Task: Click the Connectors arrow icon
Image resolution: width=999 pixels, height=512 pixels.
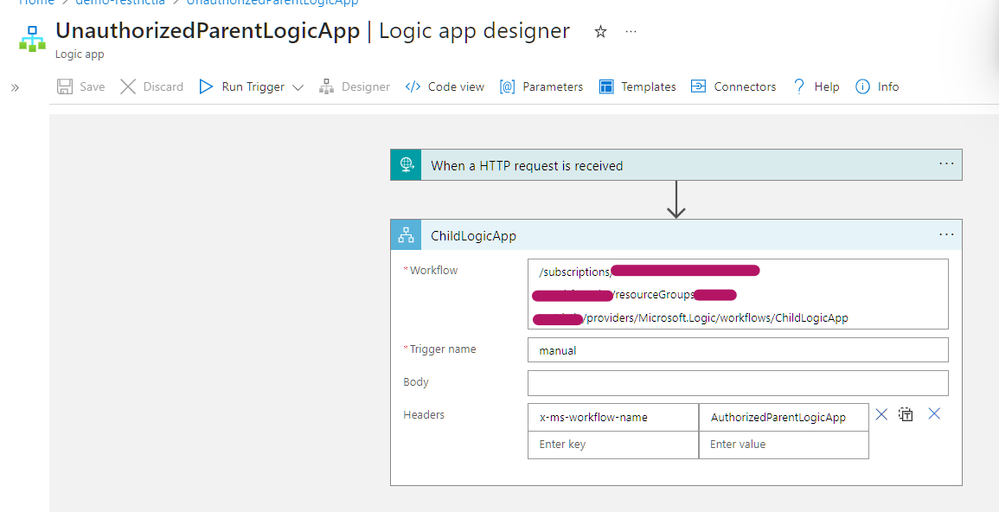Action: click(698, 87)
